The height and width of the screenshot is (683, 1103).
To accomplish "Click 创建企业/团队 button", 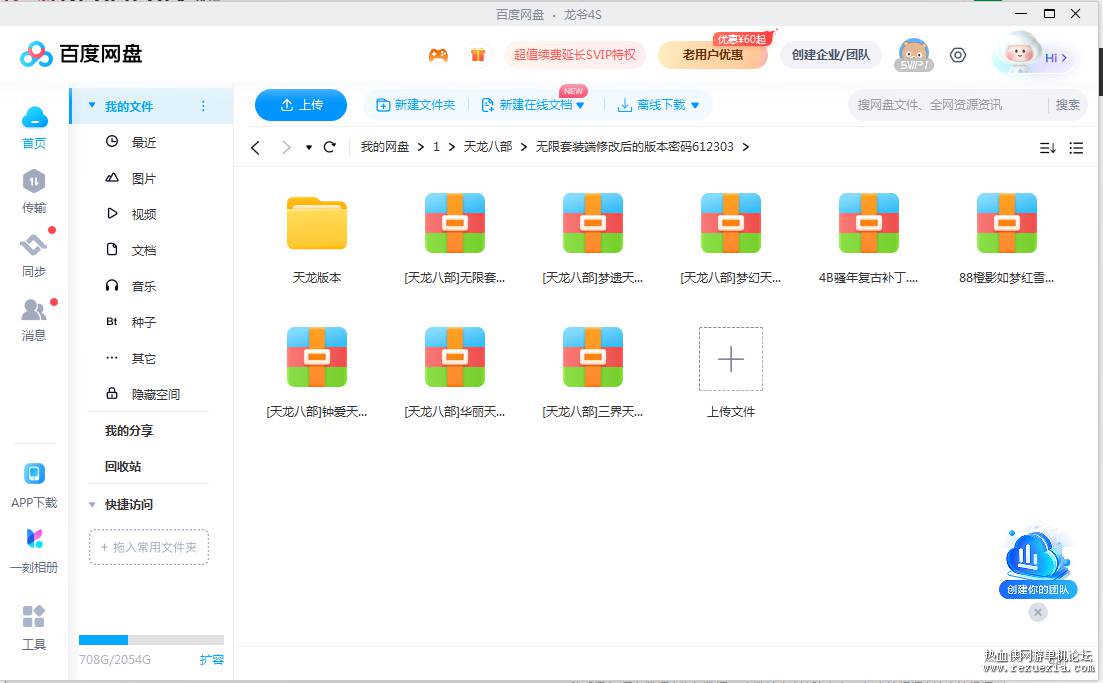I will click(830, 55).
